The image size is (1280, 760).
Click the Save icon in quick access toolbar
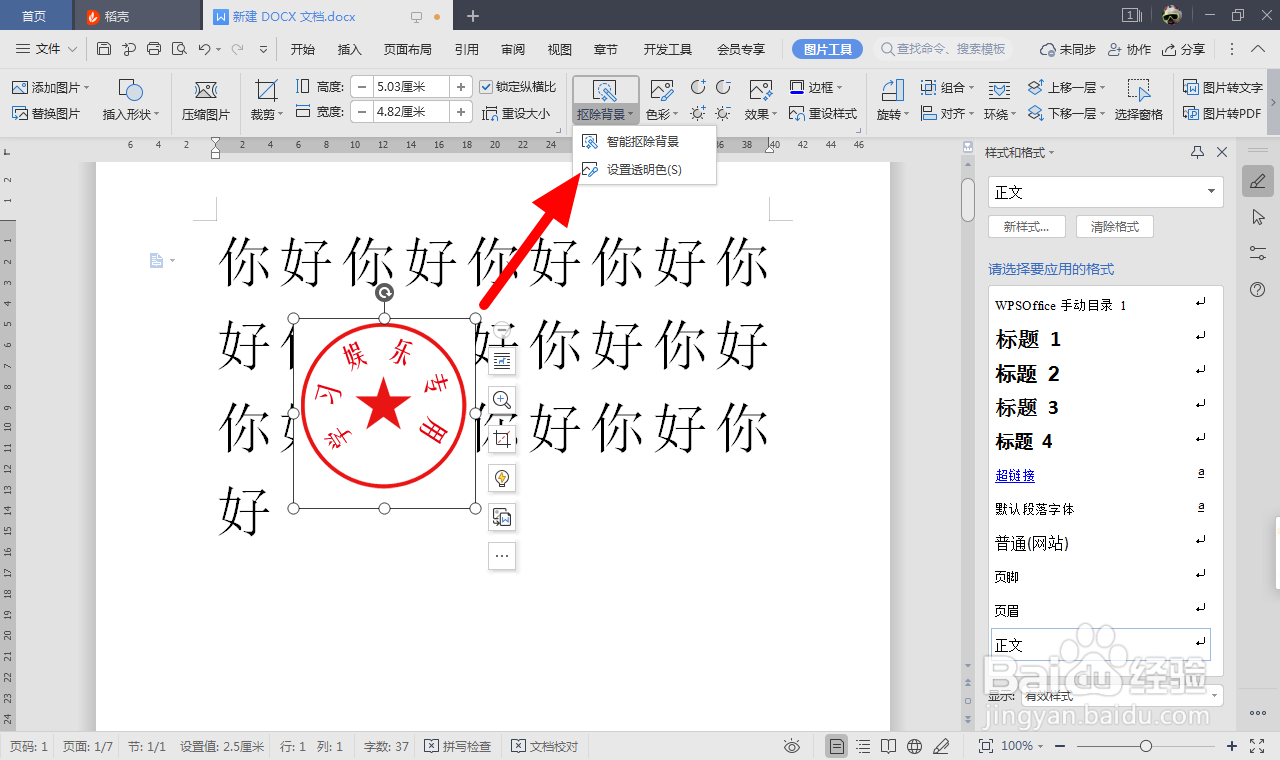[x=104, y=48]
